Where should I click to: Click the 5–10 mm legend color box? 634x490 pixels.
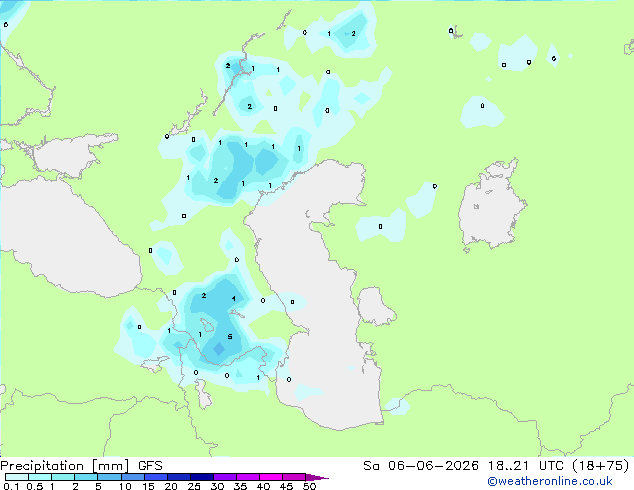110,477
